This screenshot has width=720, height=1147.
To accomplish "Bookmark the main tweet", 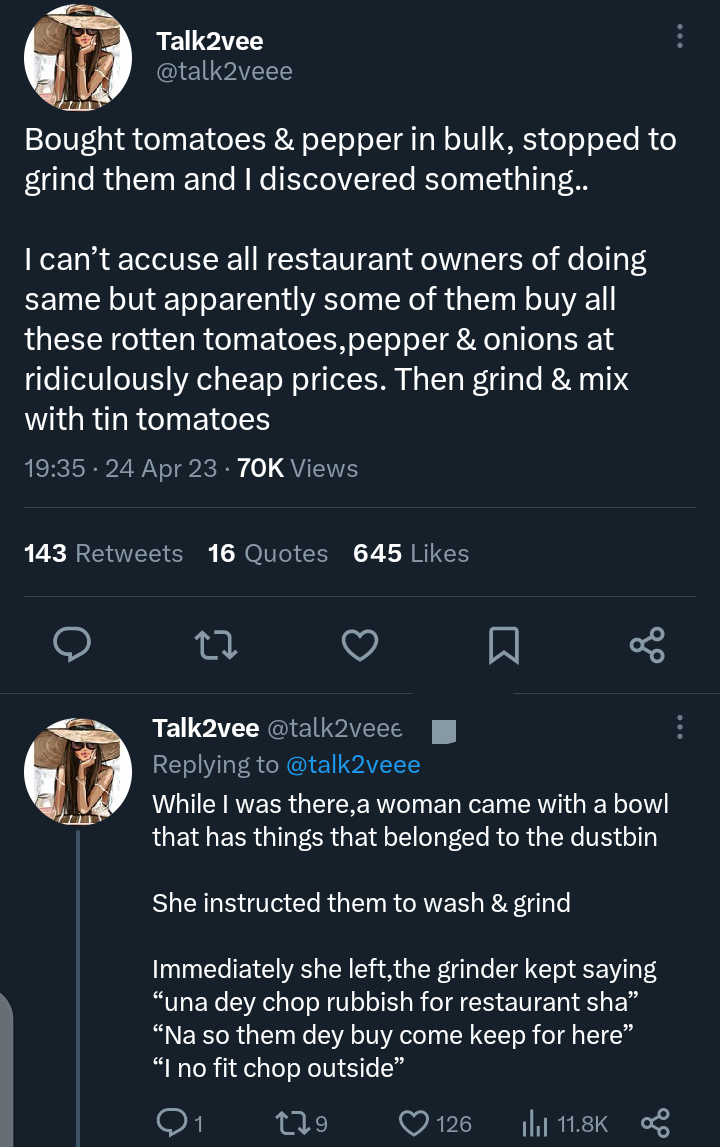I will click(x=503, y=645).
